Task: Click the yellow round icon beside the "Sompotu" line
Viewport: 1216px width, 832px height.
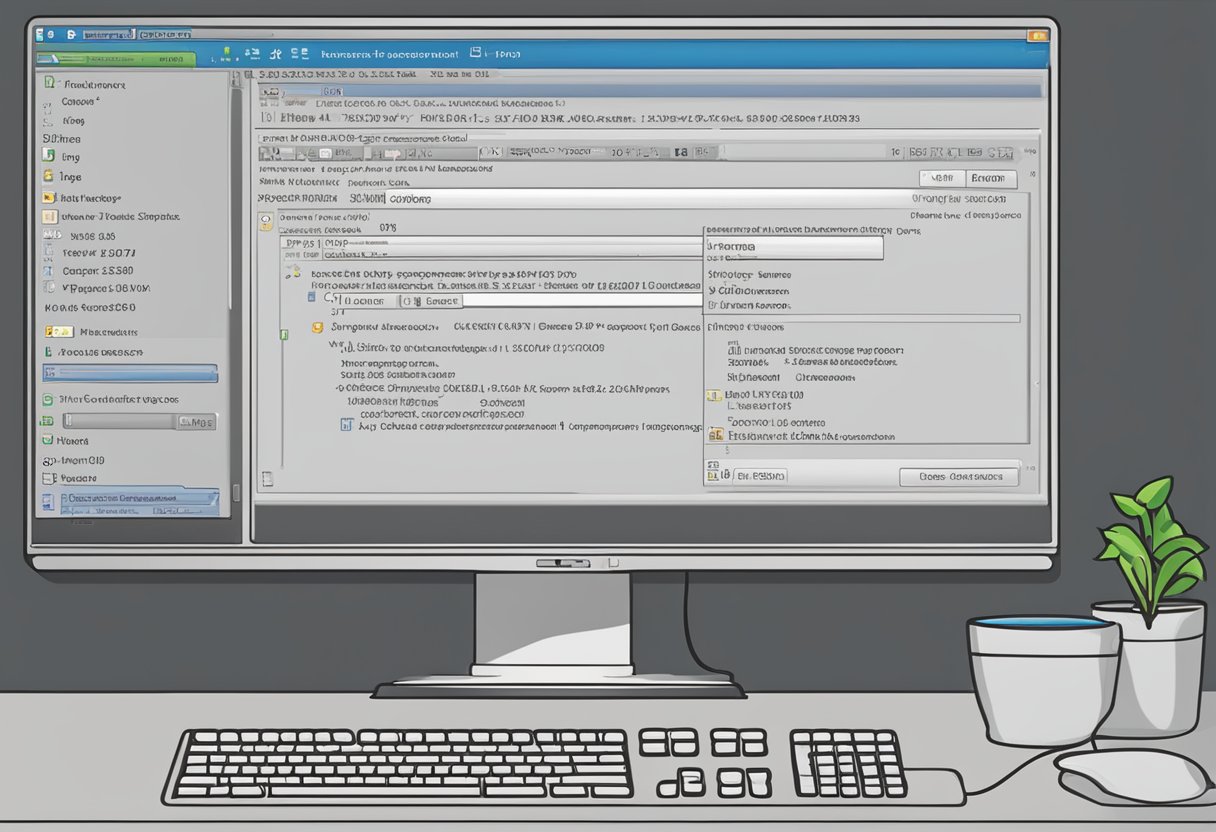Action: click(x=318, y=327)
